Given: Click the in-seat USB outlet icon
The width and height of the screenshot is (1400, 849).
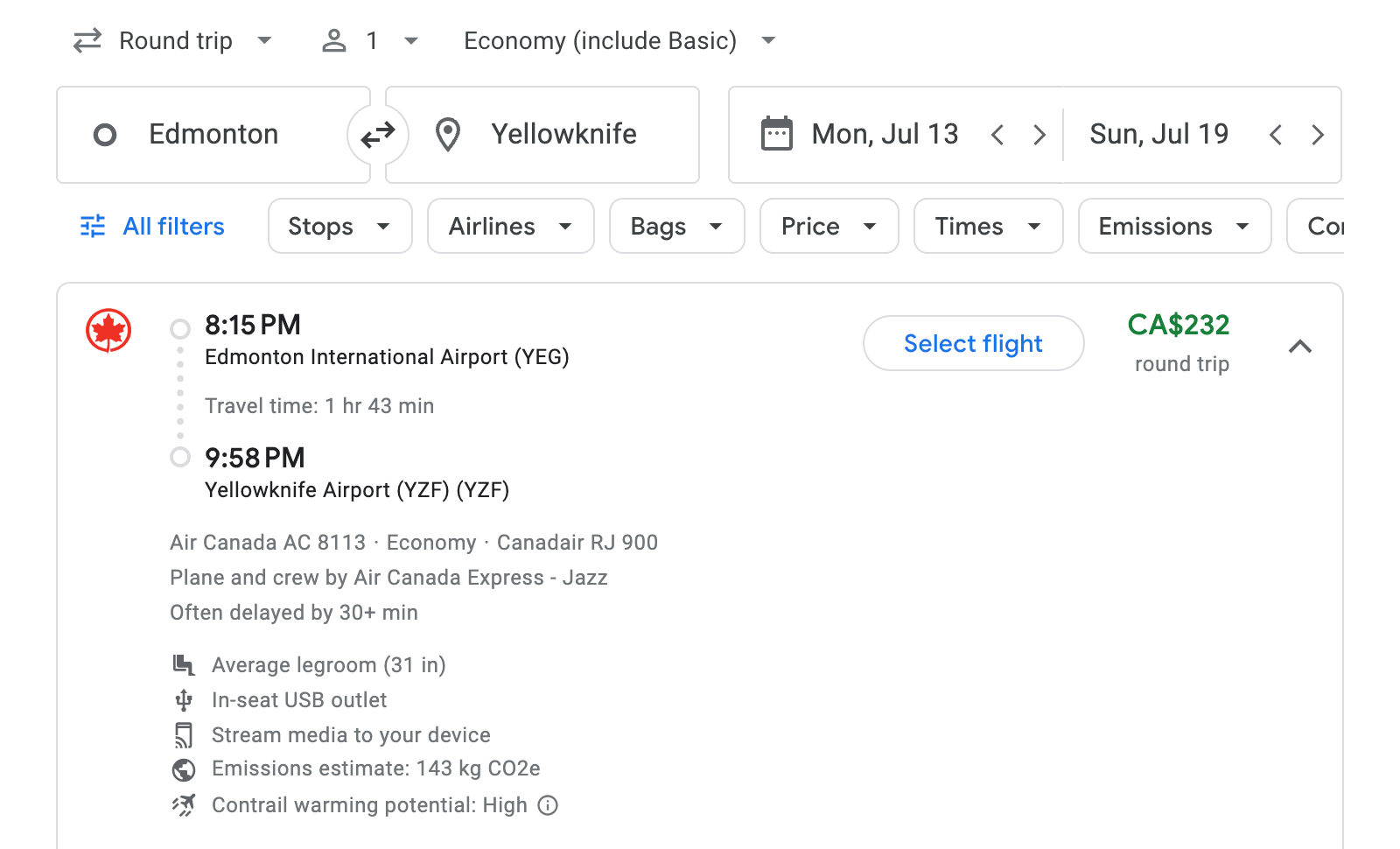Looking at the screenshot, I should tap(183, 700).
